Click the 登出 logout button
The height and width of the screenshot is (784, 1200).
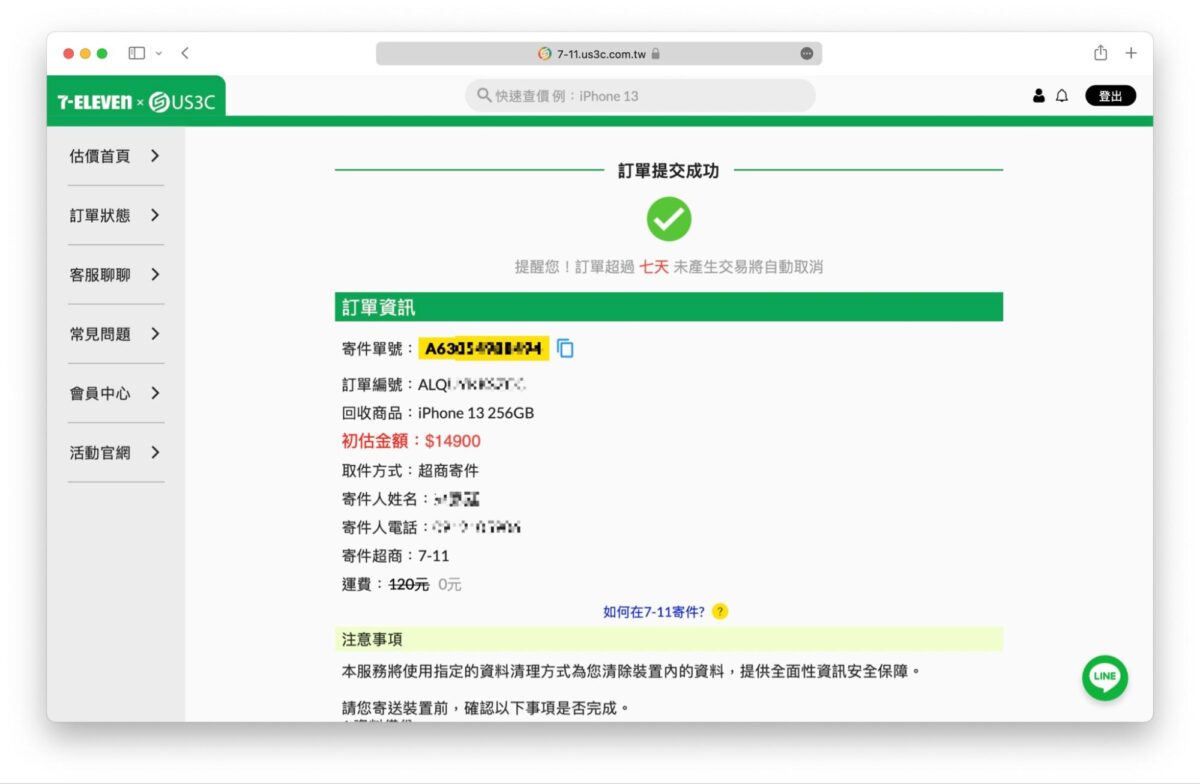coord(1110,96)
